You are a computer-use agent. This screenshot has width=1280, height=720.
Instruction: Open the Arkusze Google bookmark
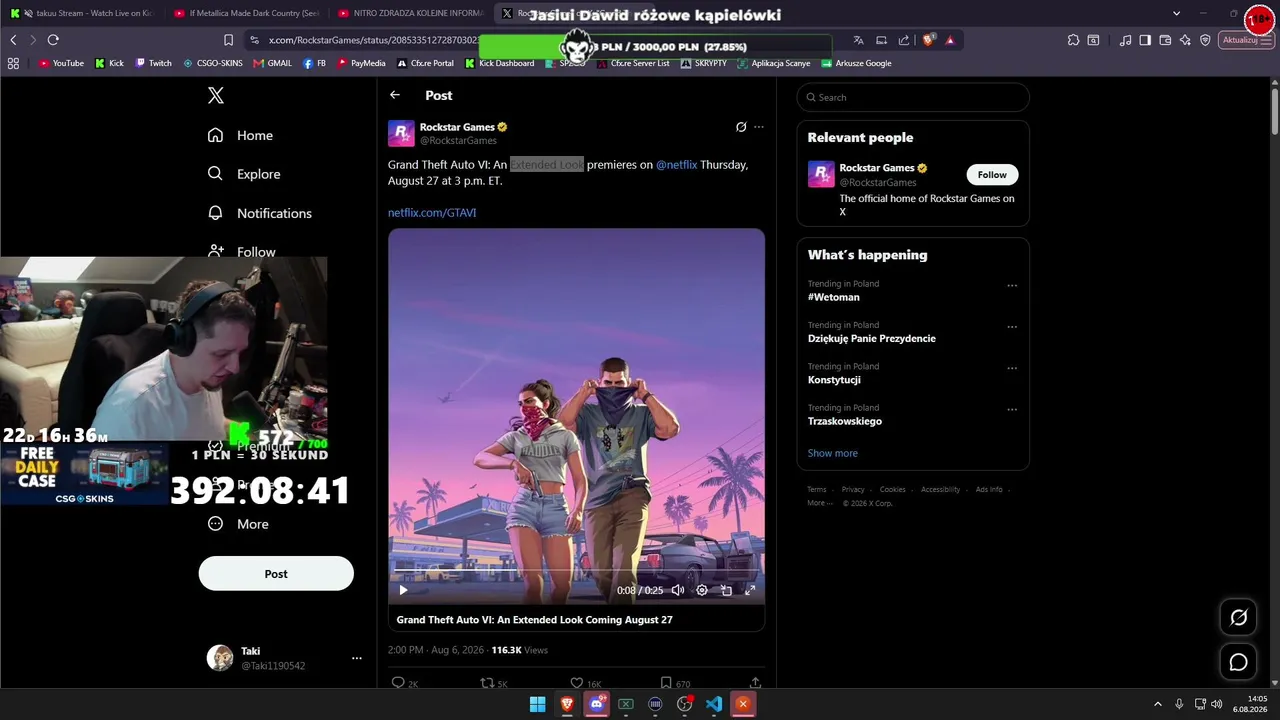(856, 63)
